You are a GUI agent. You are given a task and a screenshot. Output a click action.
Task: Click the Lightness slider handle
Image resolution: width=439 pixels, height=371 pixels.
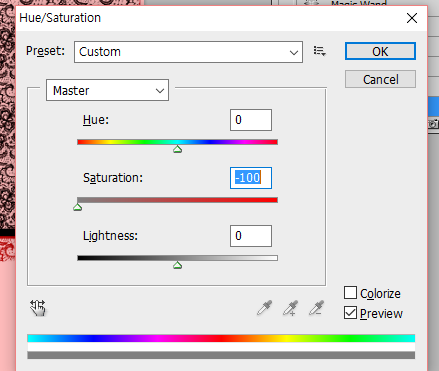tap(177, 265)
